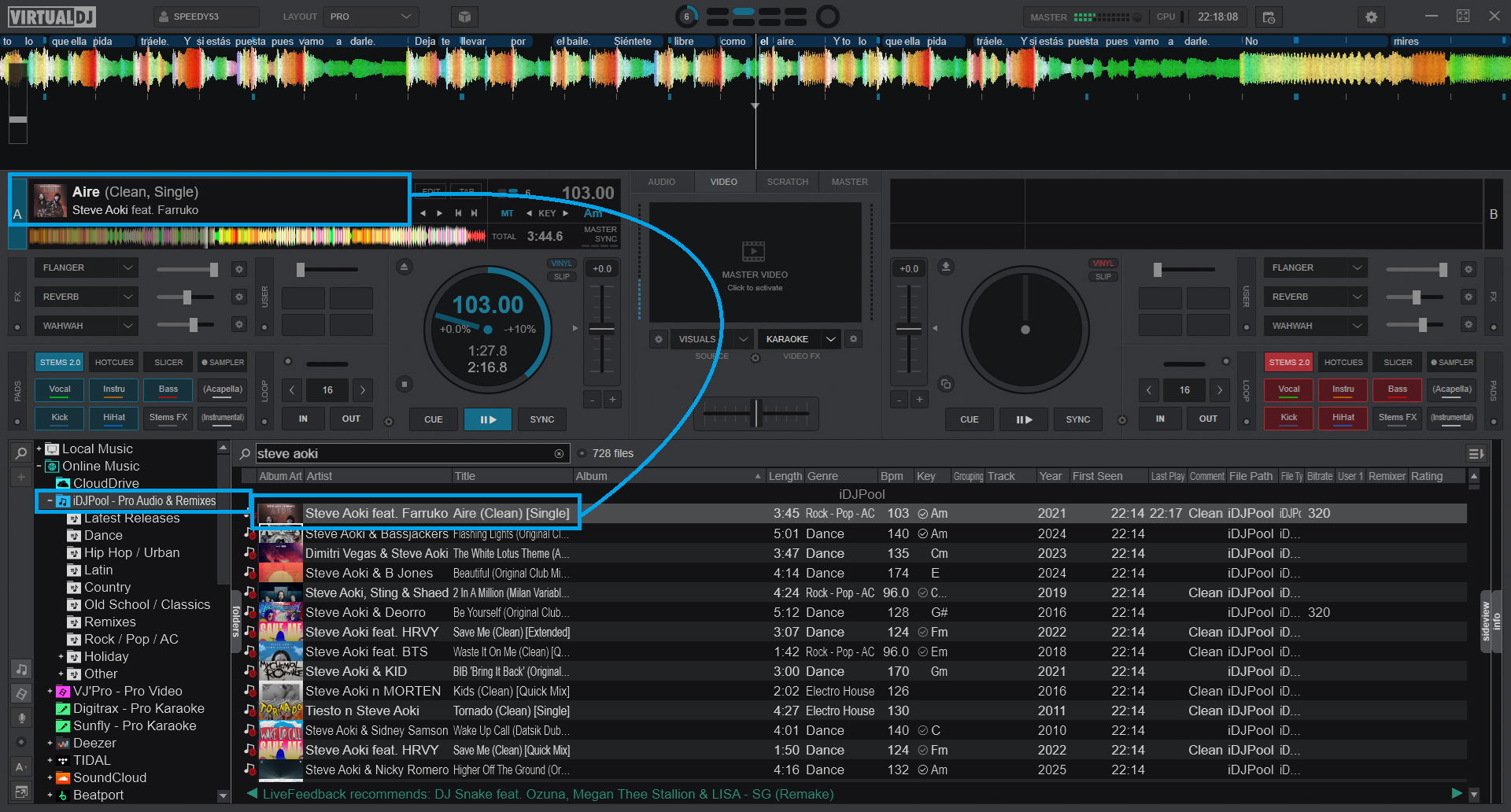Click the video crossfader slider

756,412
